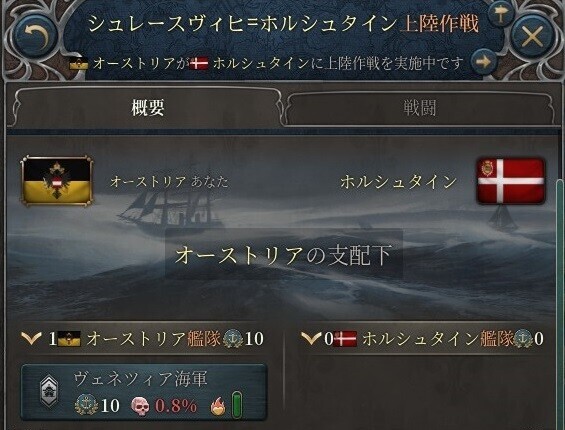The height and width of the screenshot is (430, 565).
Task: Click the オーストリアの支配下 status banner
Action: (284, 254)
